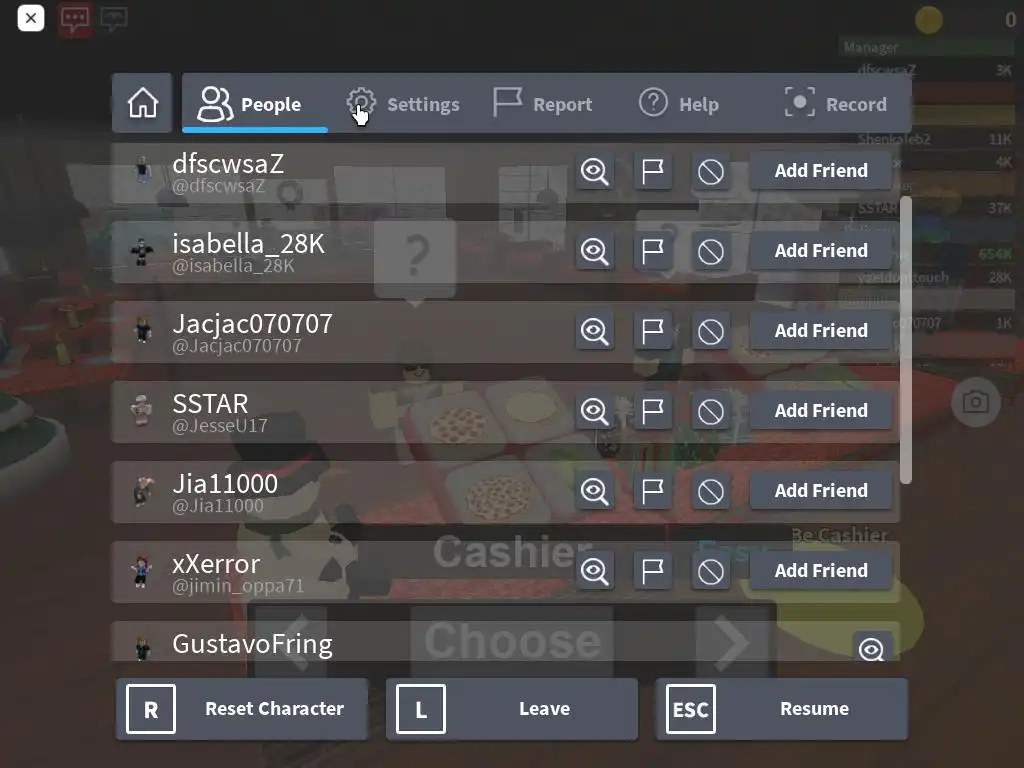Go to the Help tab
1024x768 pixels.
pyautogui.click(x=679, y=104)
